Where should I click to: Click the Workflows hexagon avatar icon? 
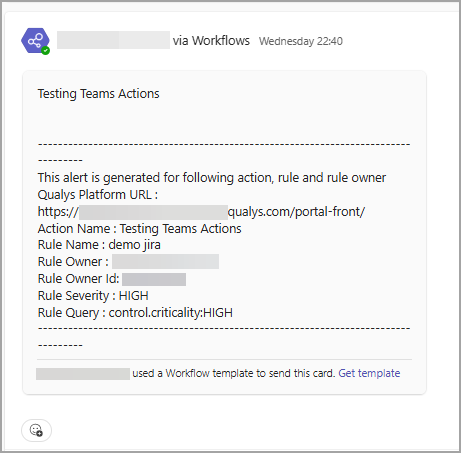(35, 41)
